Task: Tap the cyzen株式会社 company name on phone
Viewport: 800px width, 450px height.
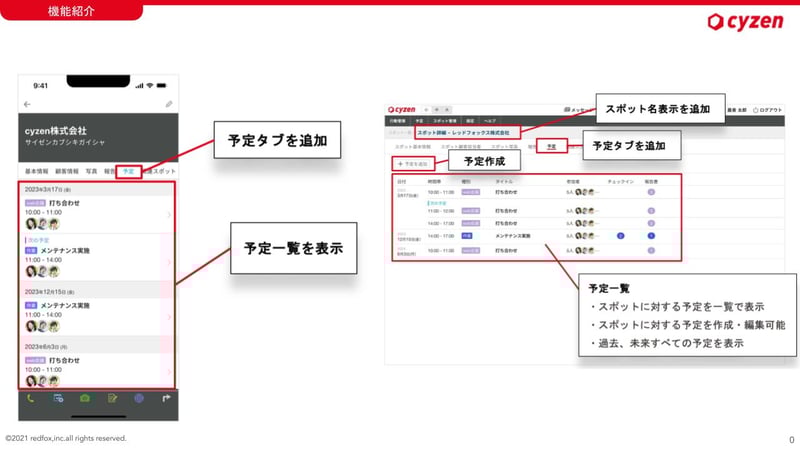Action: (56, 131)
